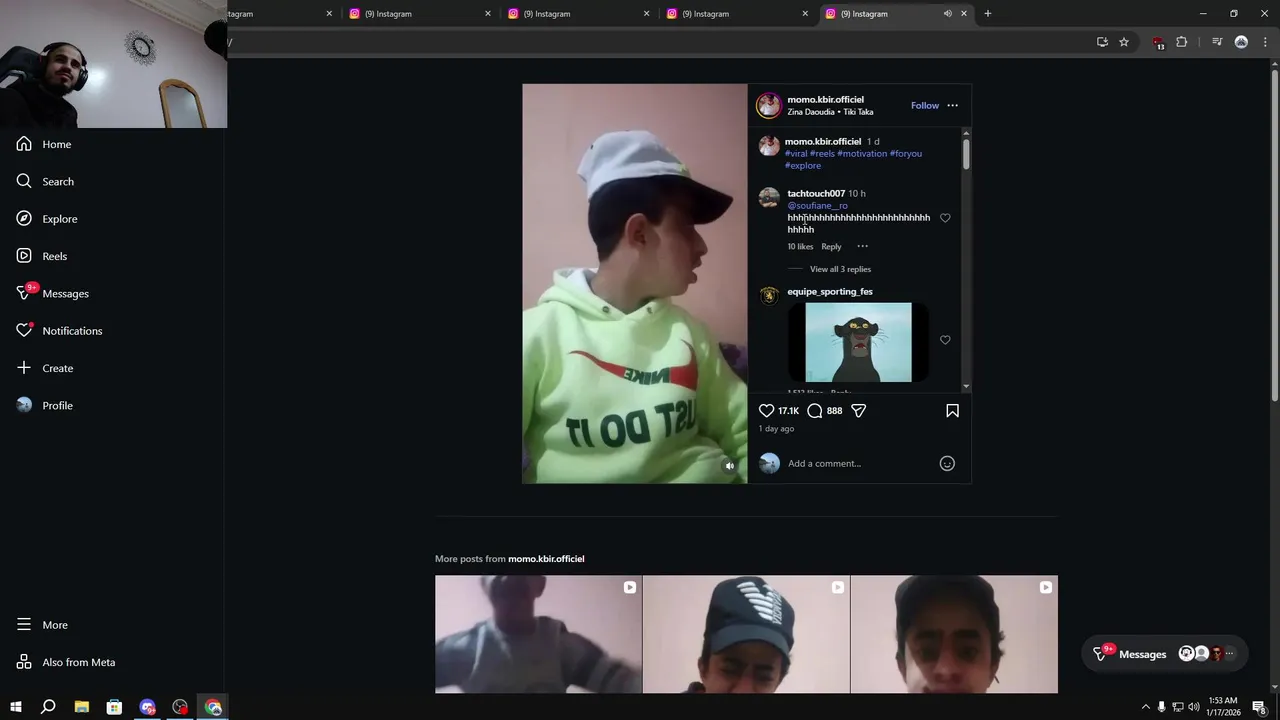Open equipe_sporting_fes profile link
Viewport: 1280px width, 720px height.
[x=830, y=292]
